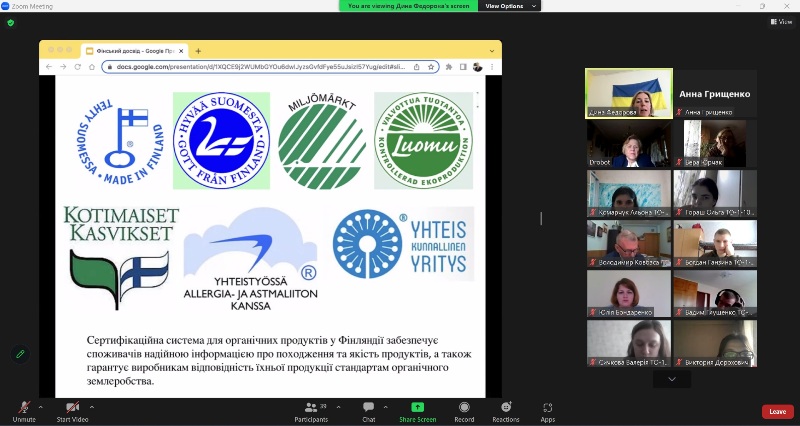This screenshot has height=426, width=800.
Task: Open the Chrome three-dot menu
Action: (x=492, y=67)
